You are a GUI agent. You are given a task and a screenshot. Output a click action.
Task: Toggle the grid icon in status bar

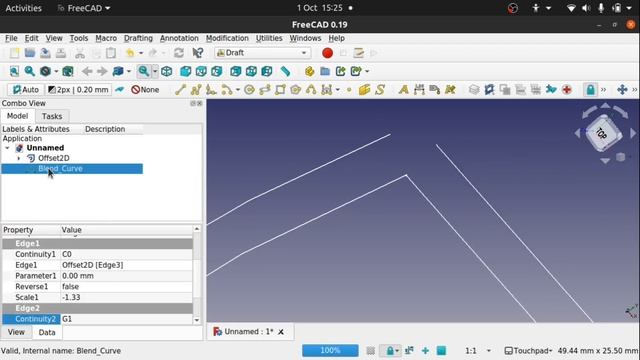(x=371, y=351)
